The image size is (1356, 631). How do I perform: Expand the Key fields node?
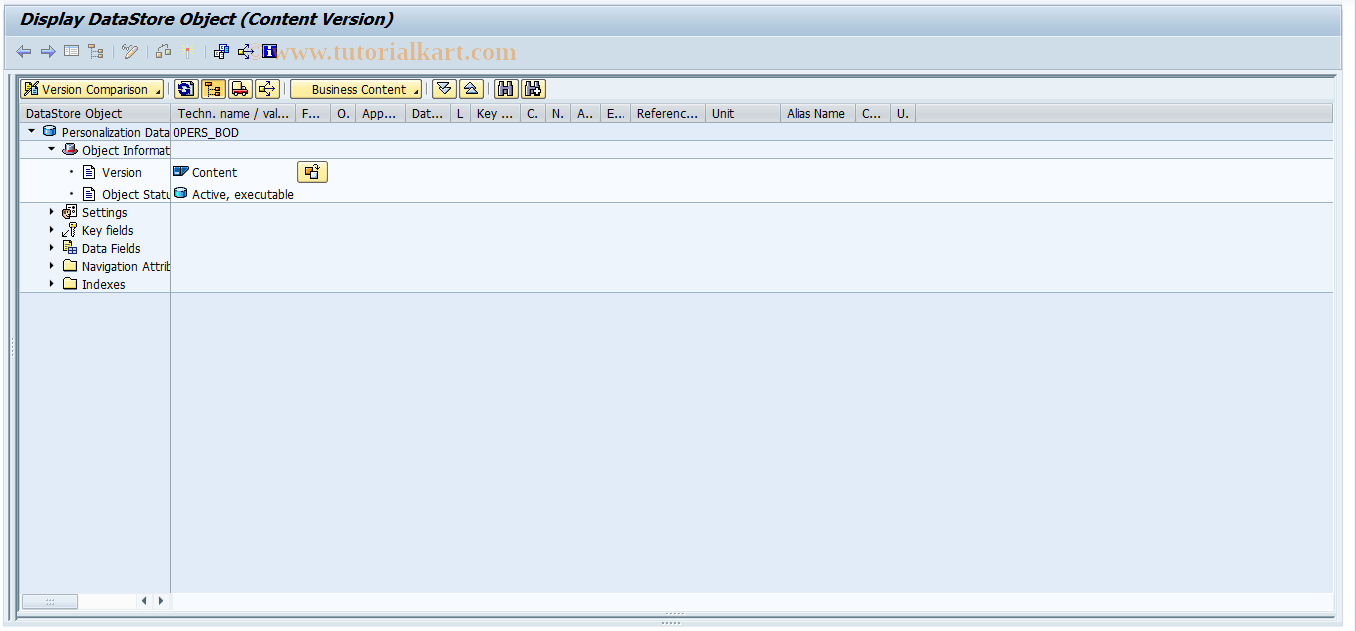click(52, 230)
